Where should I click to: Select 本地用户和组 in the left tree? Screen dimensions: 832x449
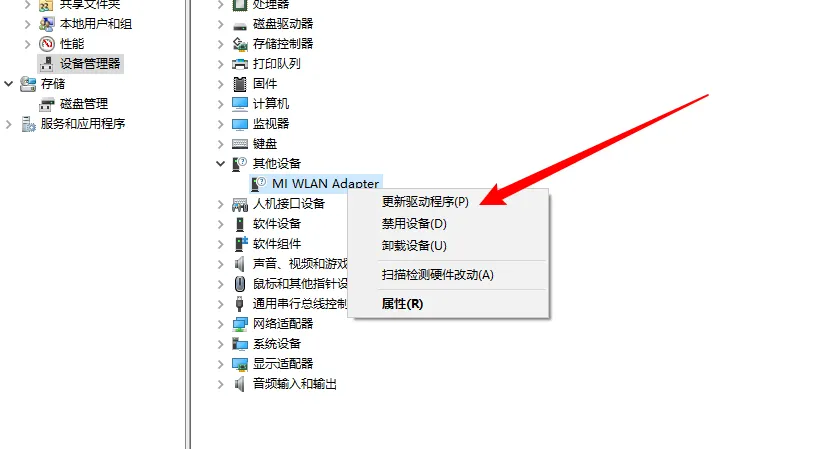(x=96, y=24)
